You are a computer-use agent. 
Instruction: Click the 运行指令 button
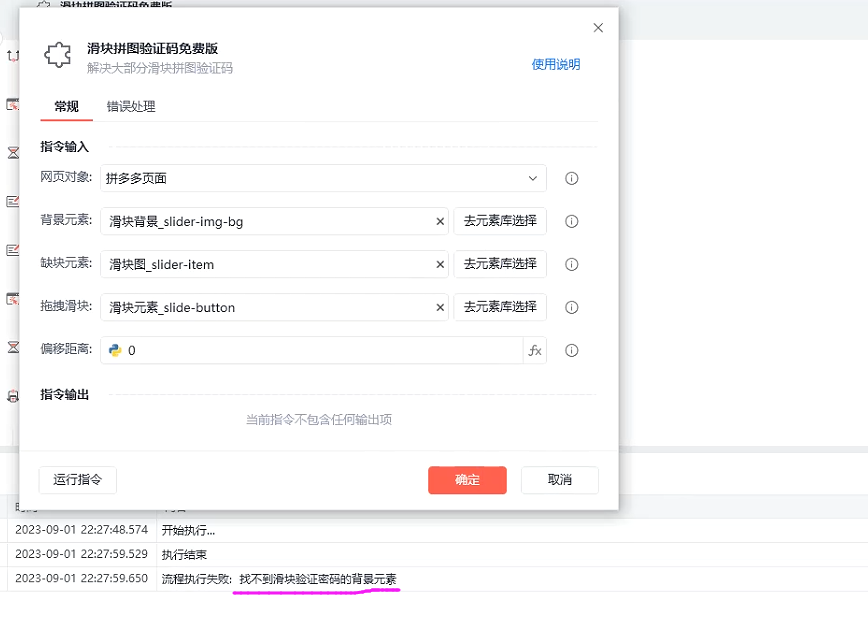click(78, 480)
